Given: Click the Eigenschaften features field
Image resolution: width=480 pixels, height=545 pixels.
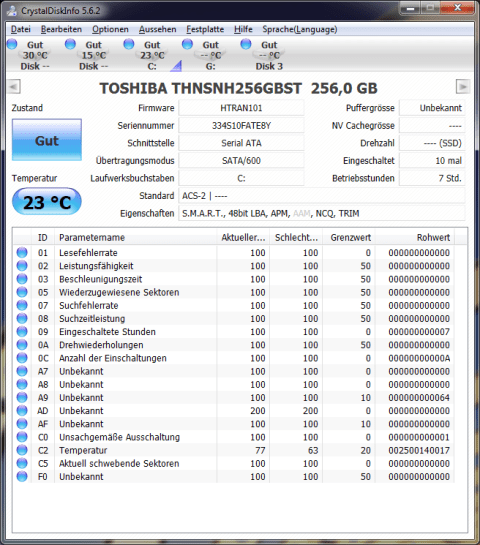Looking at the screenshot, I should pyautogui.click(x=322, y=213).
